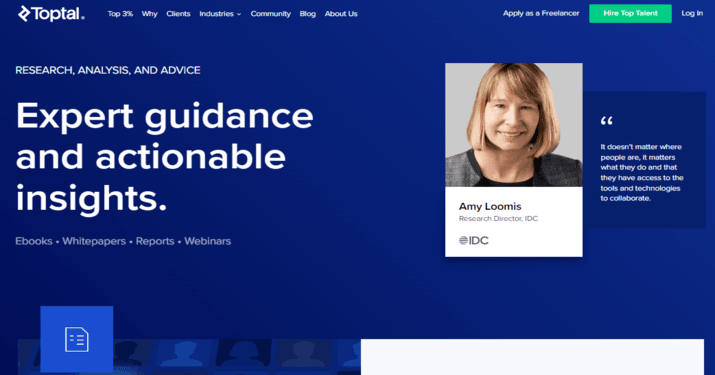Screen dimensions: 715x375
Task: Open the Clients page
Action: coord(178,14)
